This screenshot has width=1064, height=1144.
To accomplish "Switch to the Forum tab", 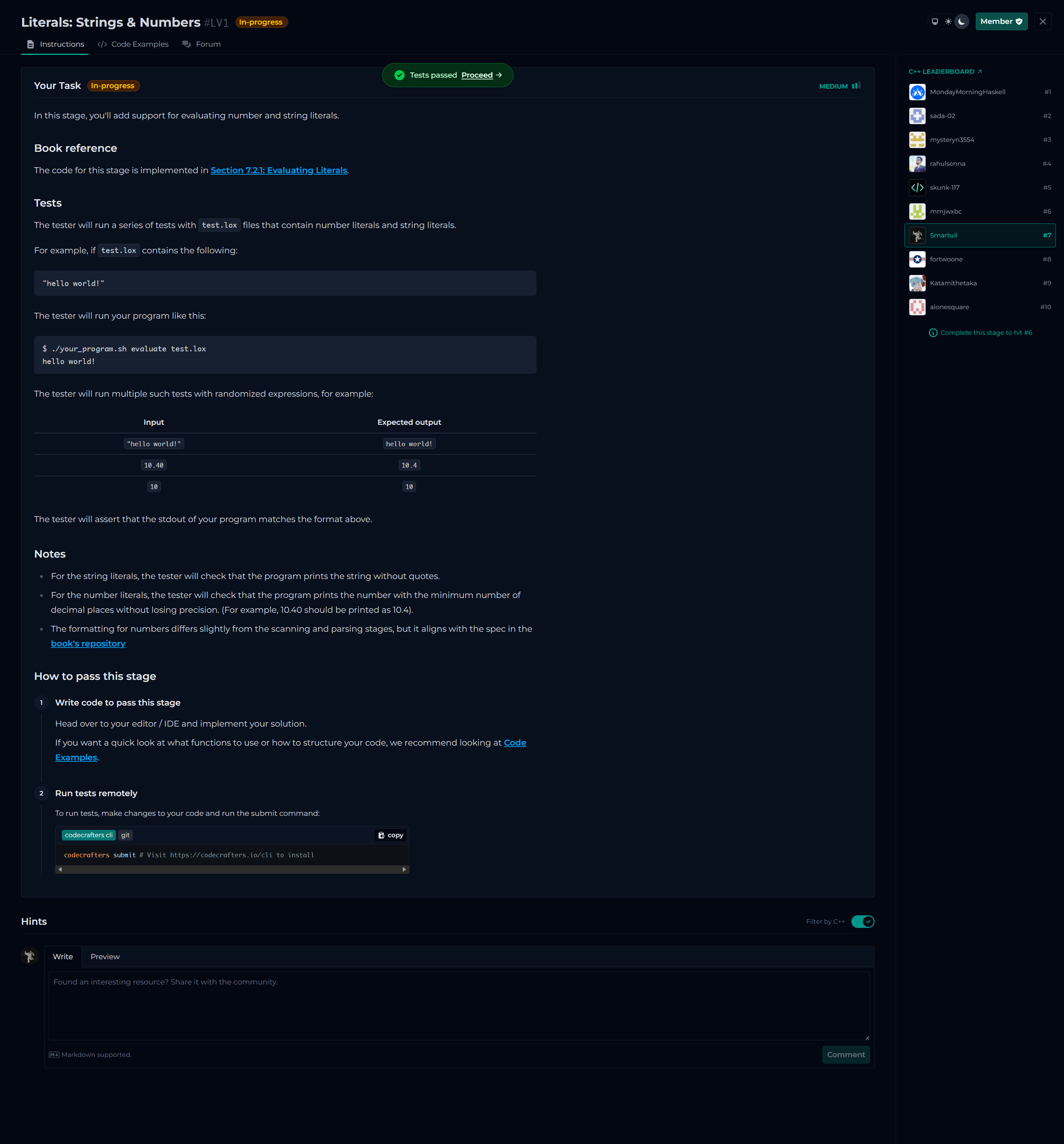I will click(x=202, y=44).
